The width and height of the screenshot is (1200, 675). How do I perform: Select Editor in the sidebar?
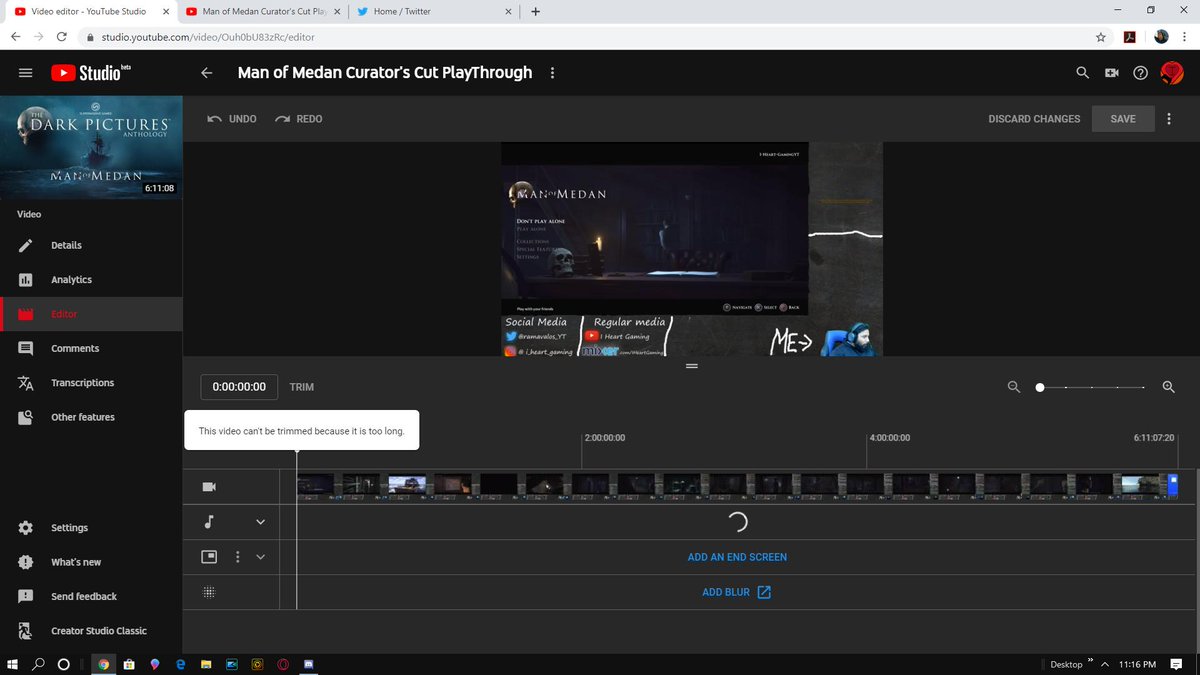tap(91, 314)
